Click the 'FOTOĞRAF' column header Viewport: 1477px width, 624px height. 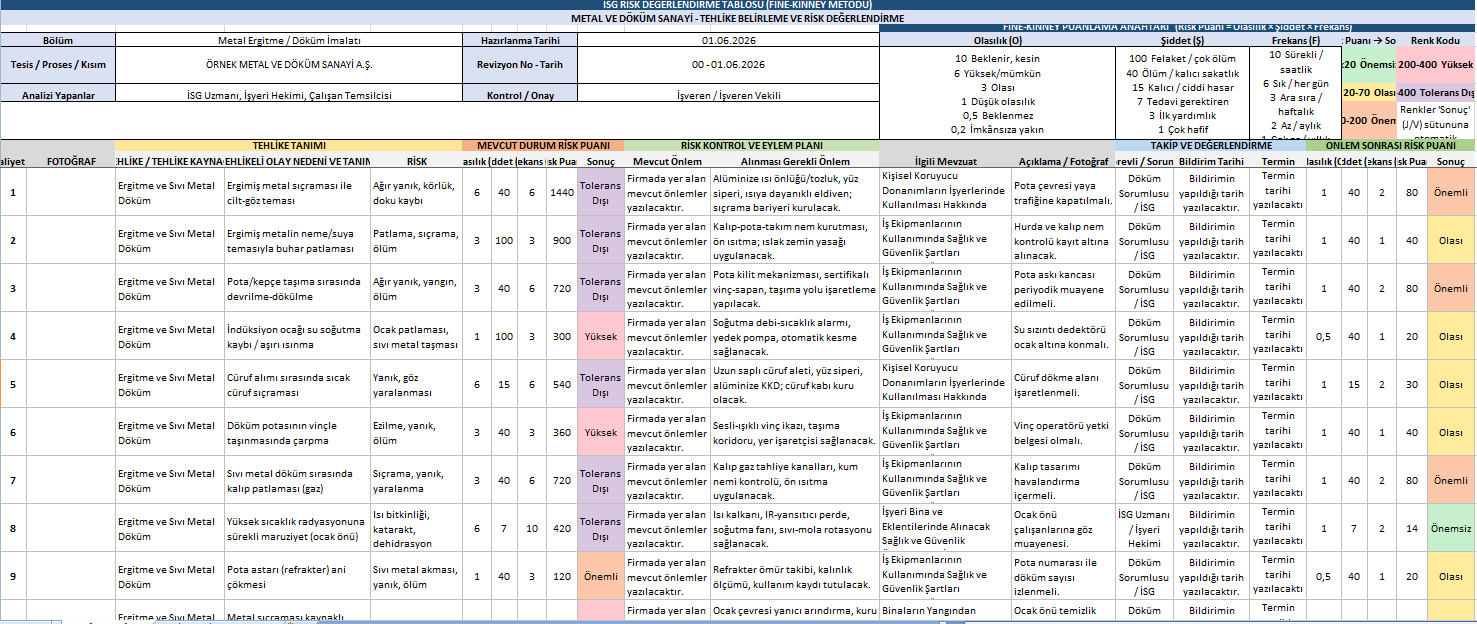[71, 160]
